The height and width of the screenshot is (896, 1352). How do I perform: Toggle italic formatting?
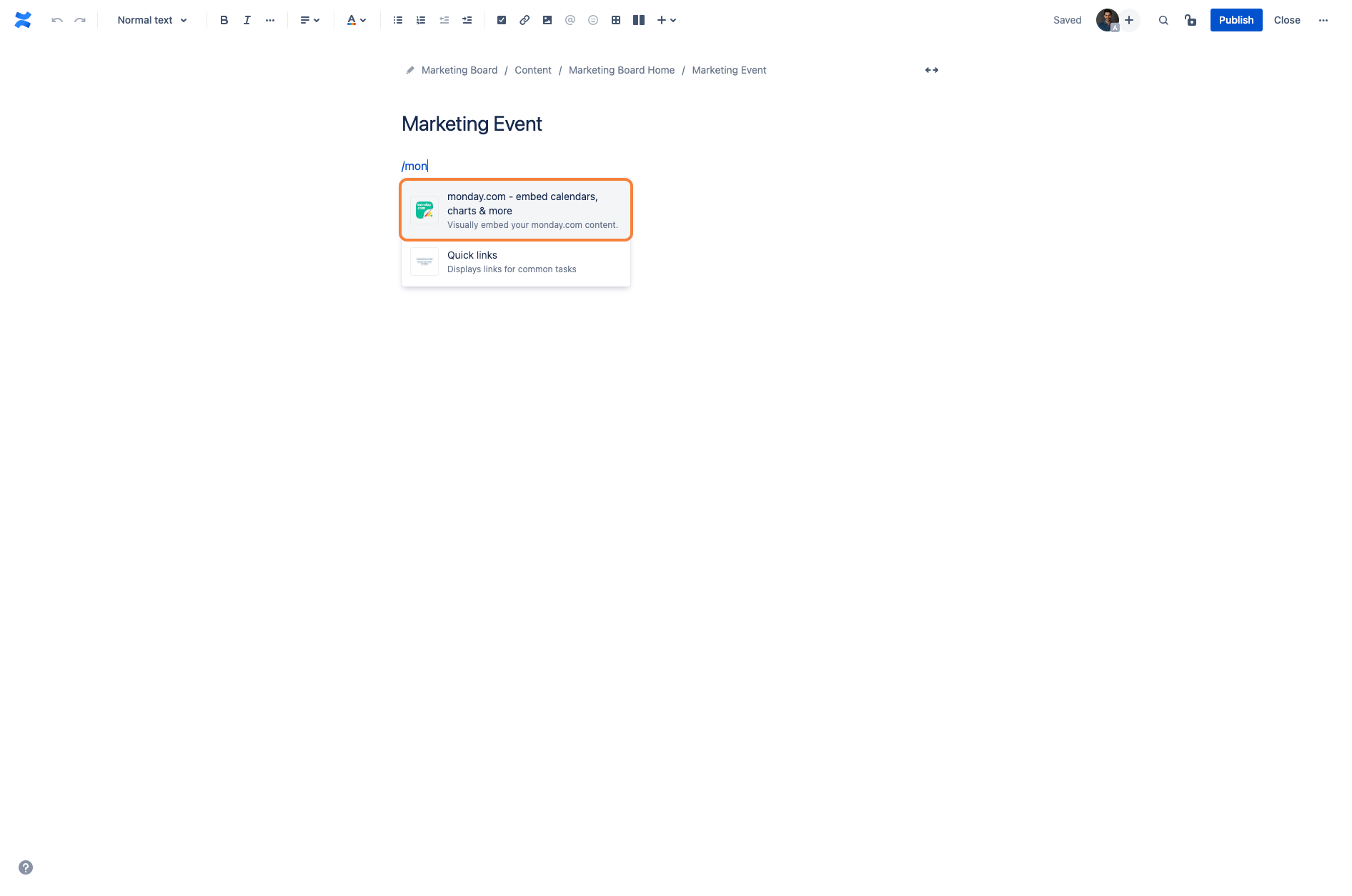click(247, 20)
